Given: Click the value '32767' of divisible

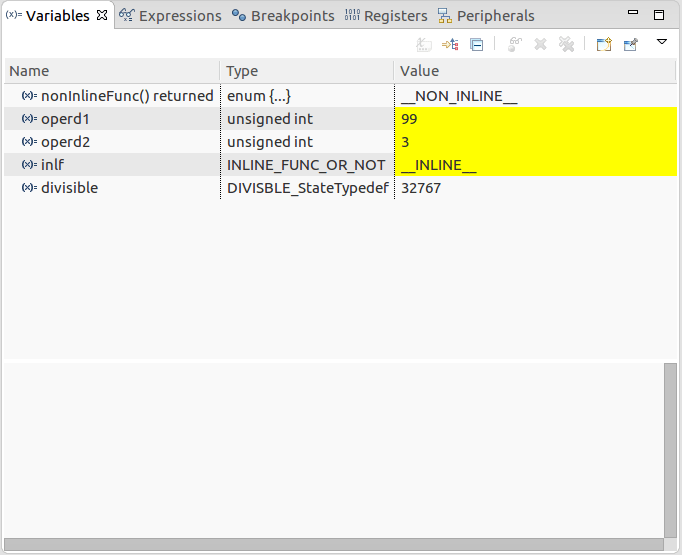Looking at the screenshot, I should (x=536, y=188).
